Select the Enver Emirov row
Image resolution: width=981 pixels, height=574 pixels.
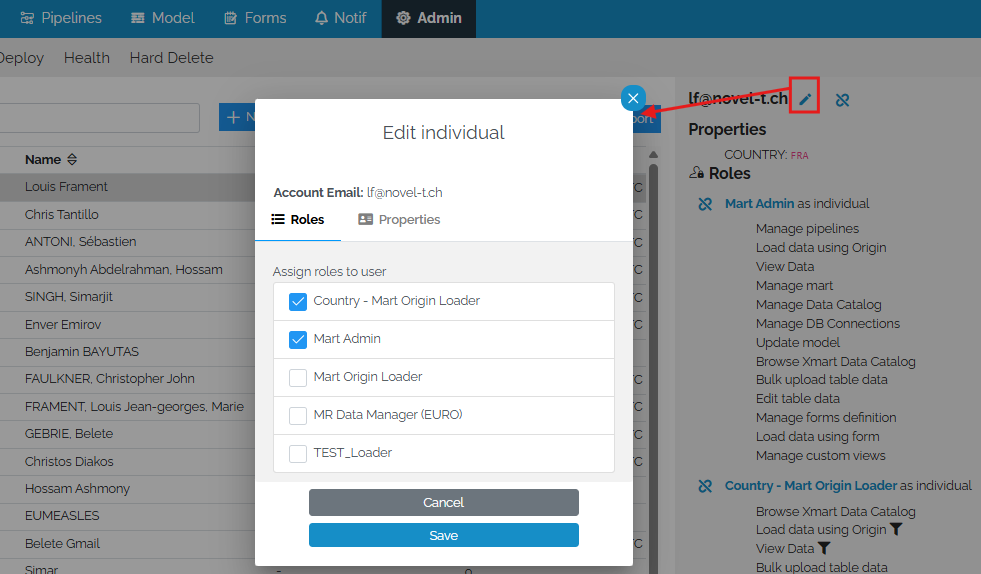pyautogui.click(x=128, y=325)
